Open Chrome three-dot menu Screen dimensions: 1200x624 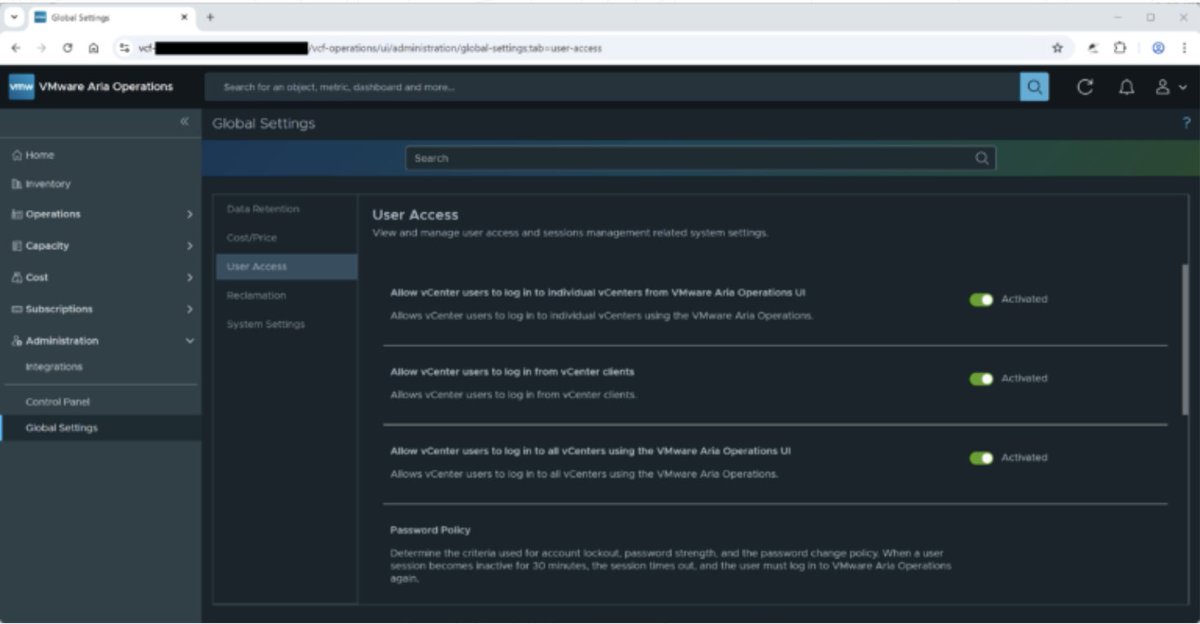1184,47
